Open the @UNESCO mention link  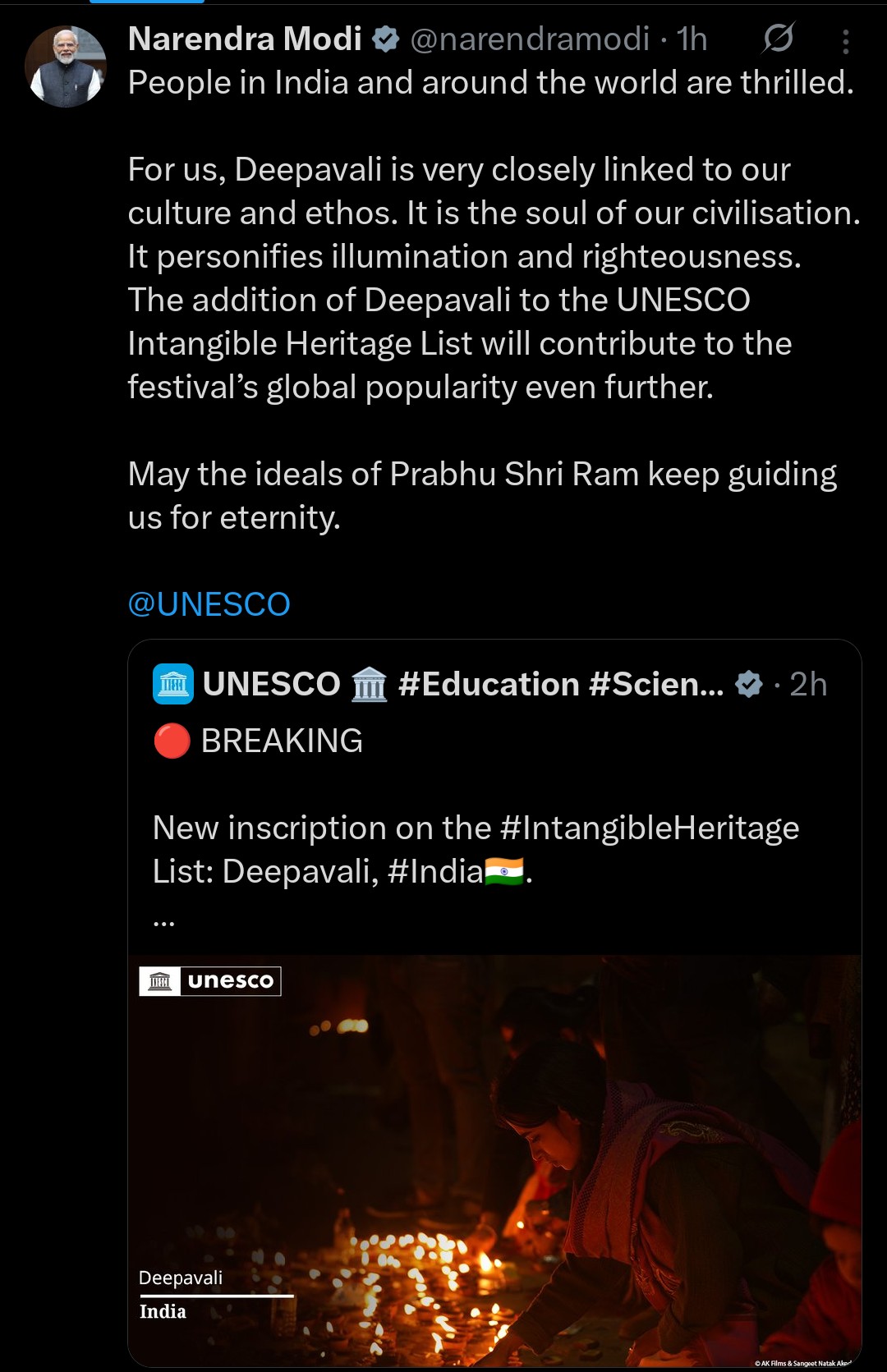tap(209, 604)
